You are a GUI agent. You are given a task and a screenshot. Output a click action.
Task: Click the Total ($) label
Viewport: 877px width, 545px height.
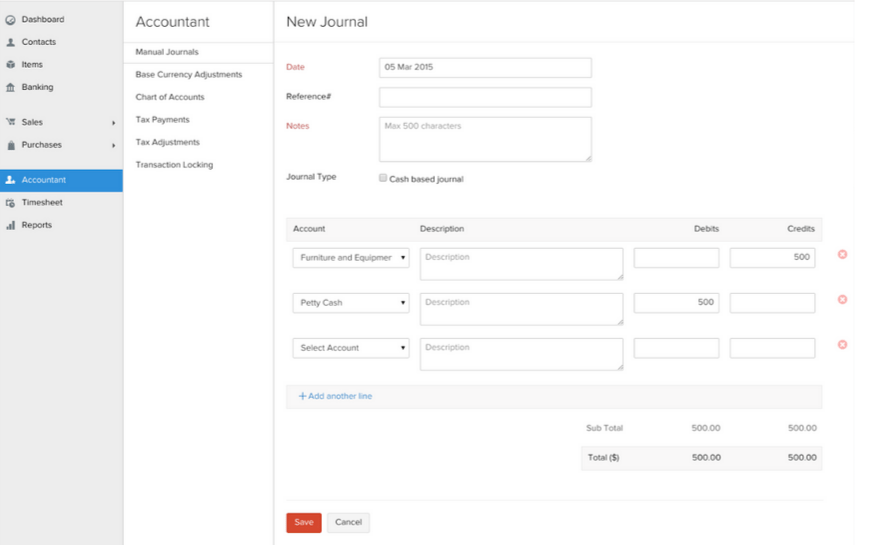pos(603,458)
